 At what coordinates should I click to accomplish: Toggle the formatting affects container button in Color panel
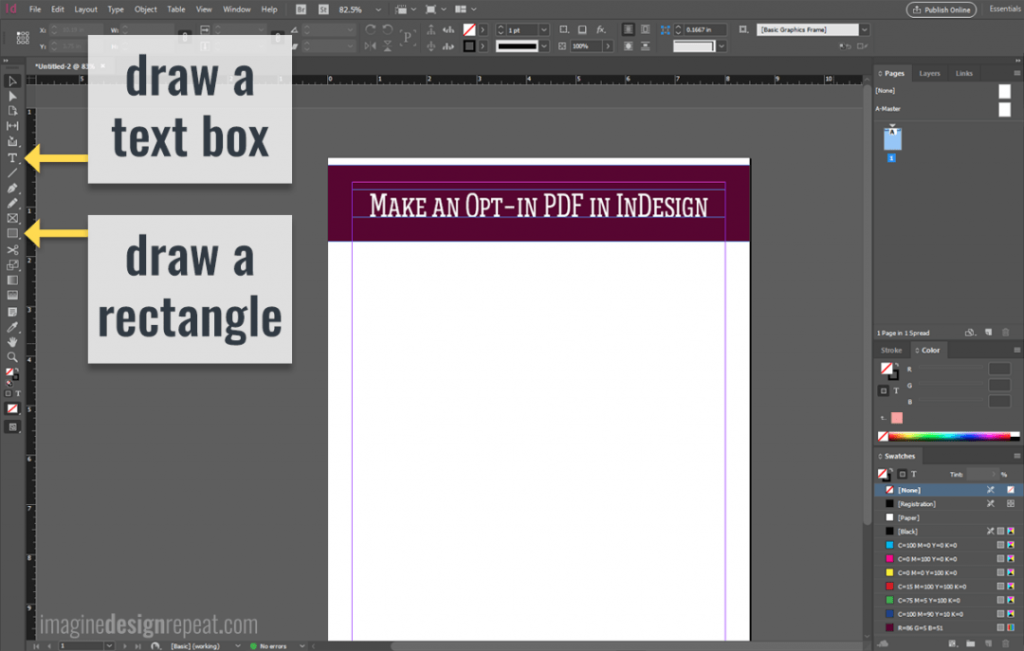[884, 391]
